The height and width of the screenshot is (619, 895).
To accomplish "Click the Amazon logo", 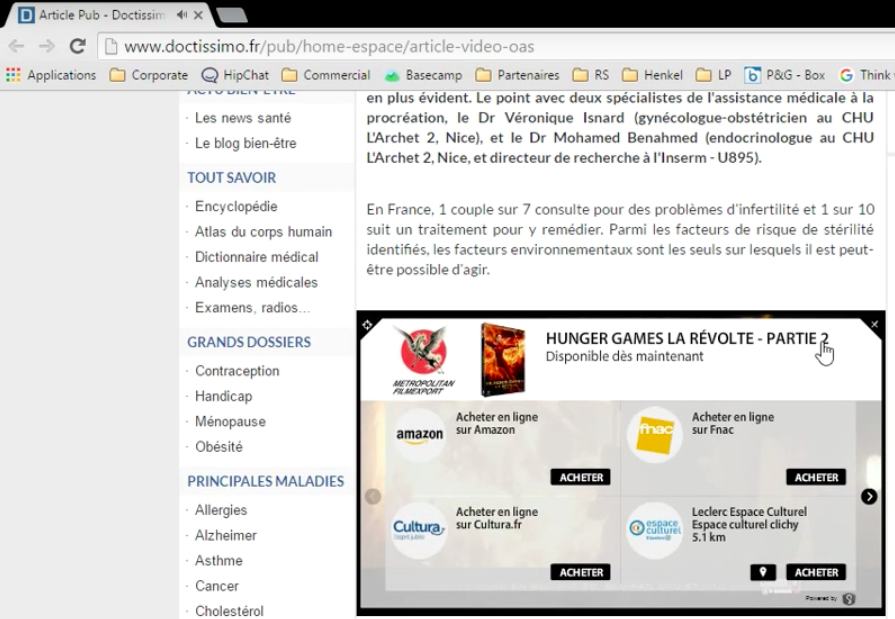I will (420, 435).
